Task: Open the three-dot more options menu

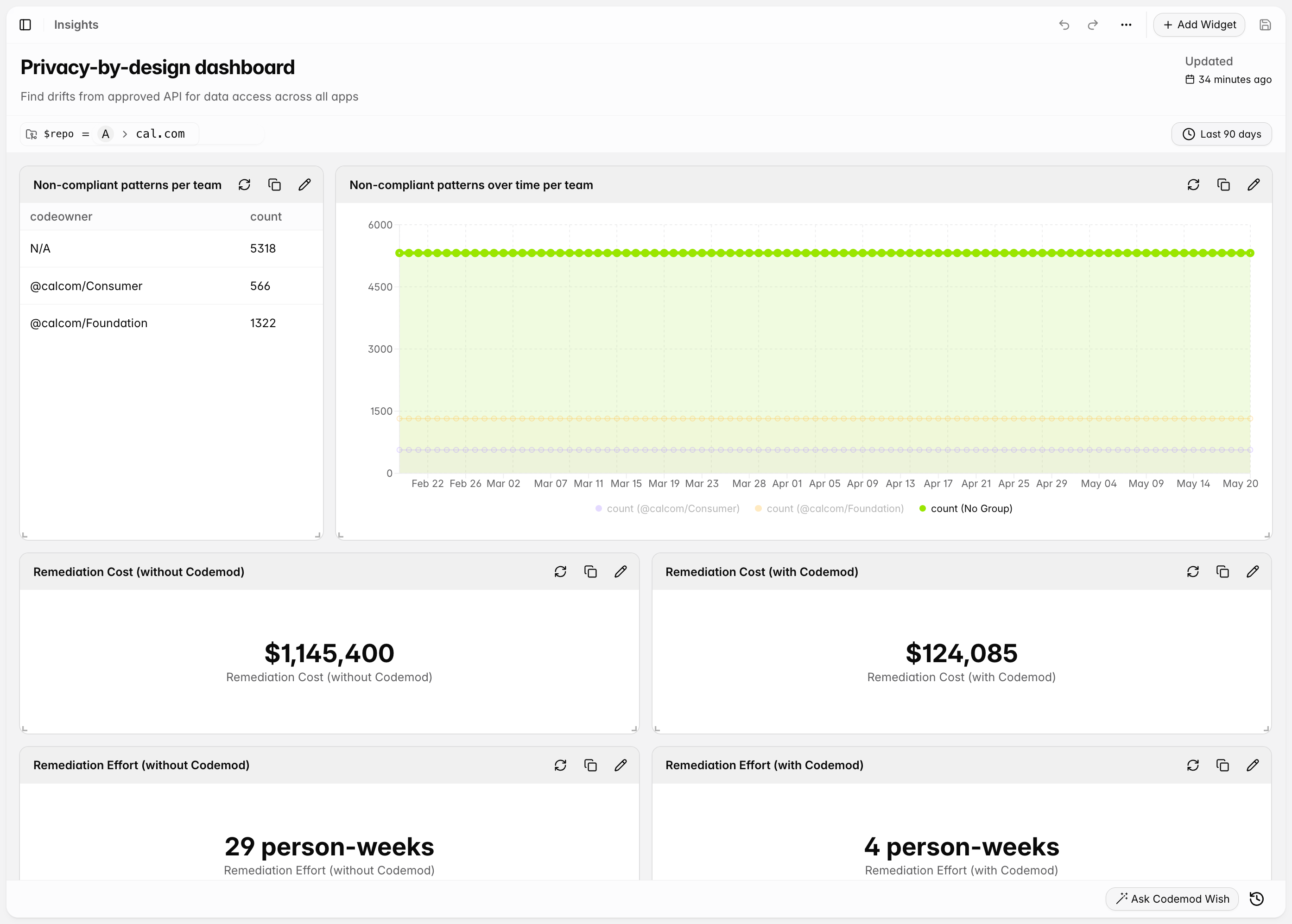Action: coord(1126,25)
